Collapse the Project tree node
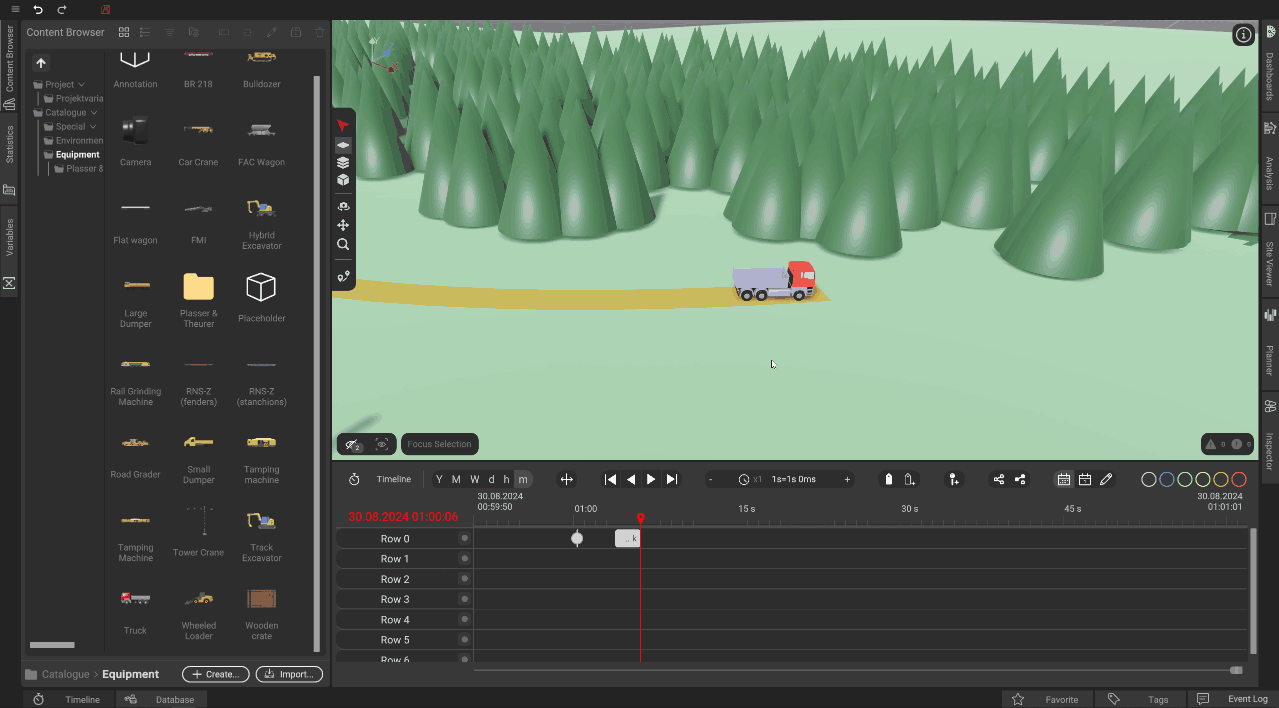 point(81,85)
